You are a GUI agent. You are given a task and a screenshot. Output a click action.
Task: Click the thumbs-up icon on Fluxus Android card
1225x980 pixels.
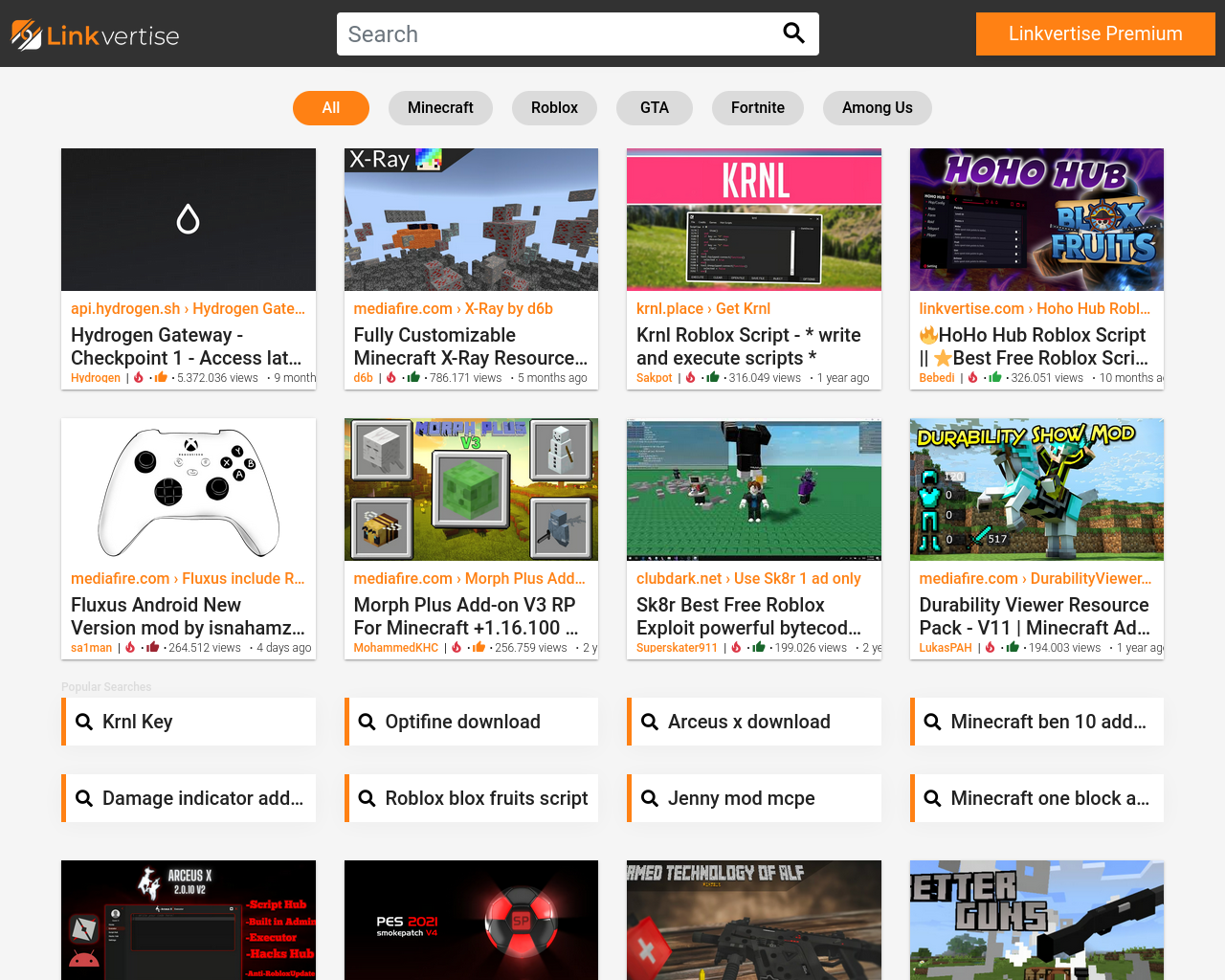coord(152,647)
